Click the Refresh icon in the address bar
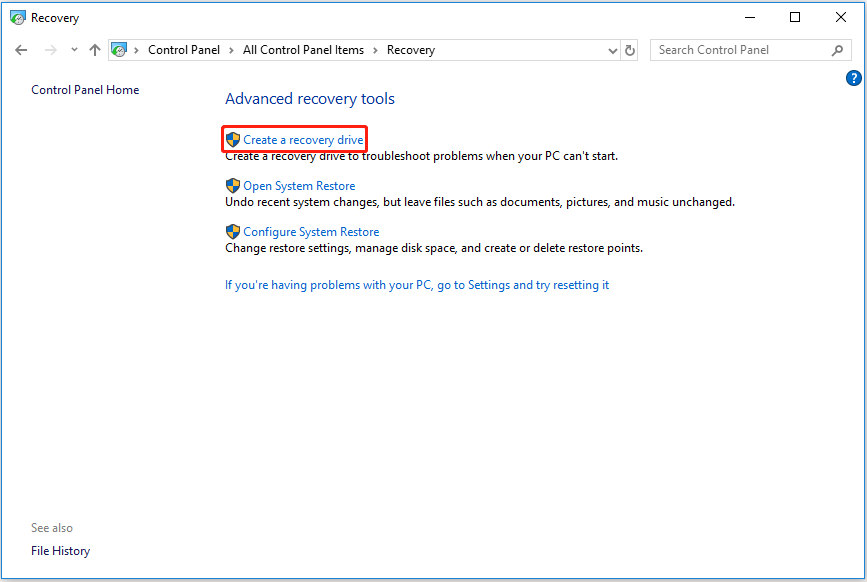This screenshot has width=867, height=582. coord(629,49)
